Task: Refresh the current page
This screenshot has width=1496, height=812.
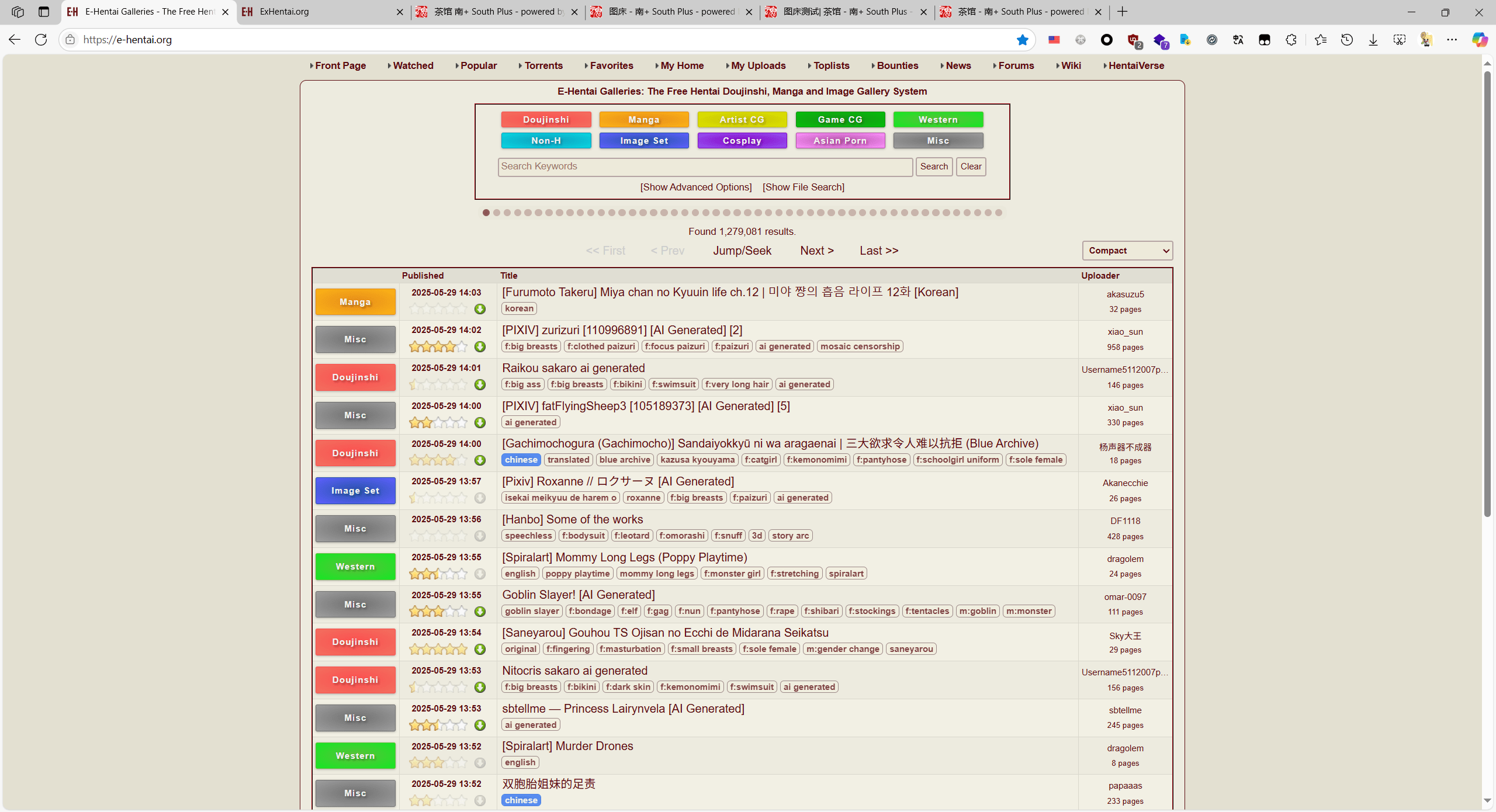Action: point(41,40)
